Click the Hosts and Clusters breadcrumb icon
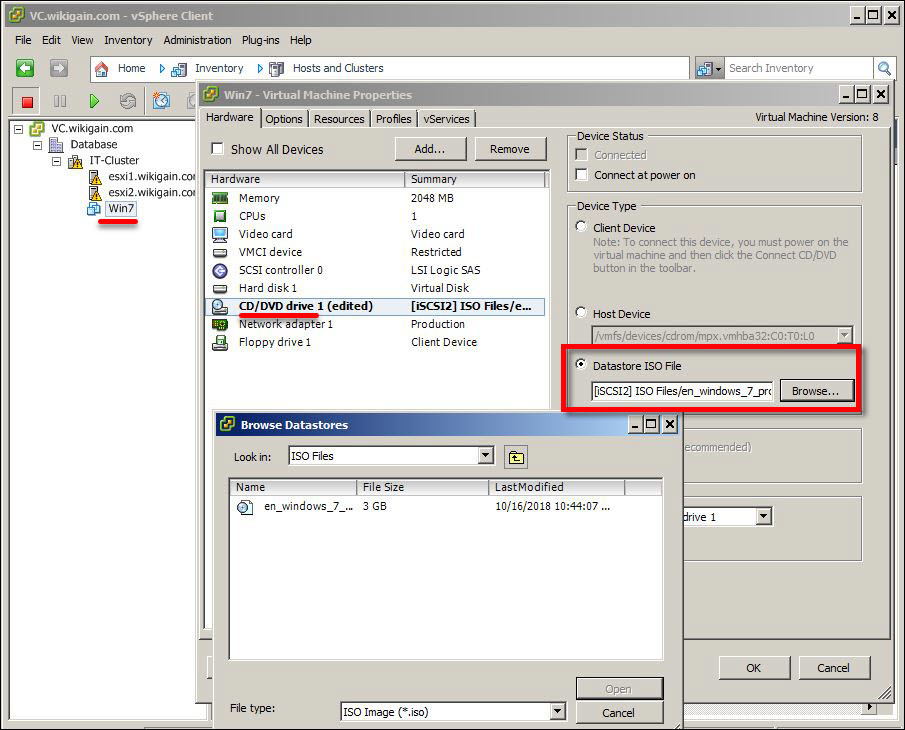The image size is (905, 730). pos(276,69)
